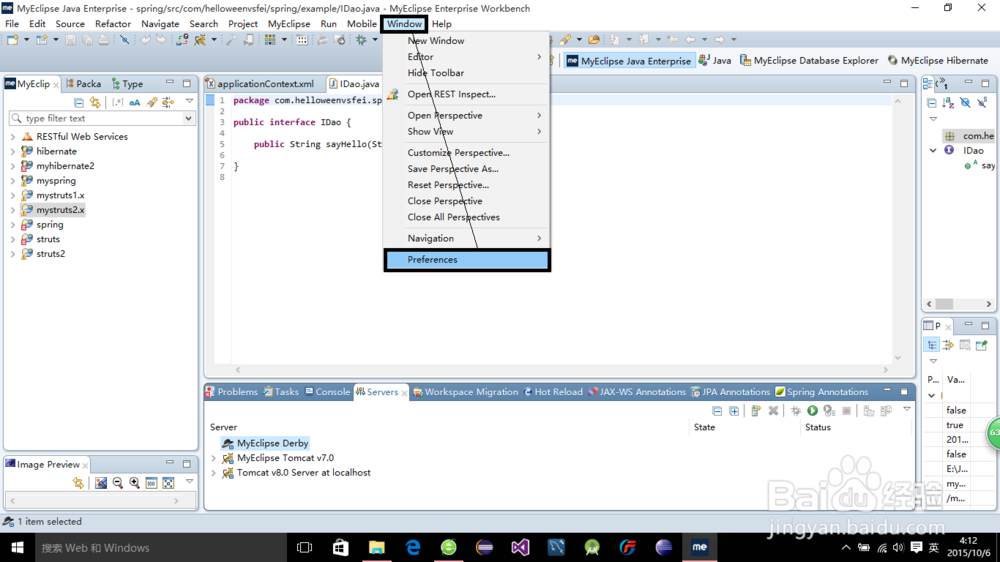Select the struts2 project in explorer
Image resolution: width=1000 pixels, height=562 pixels.
(x=50, y=254)
